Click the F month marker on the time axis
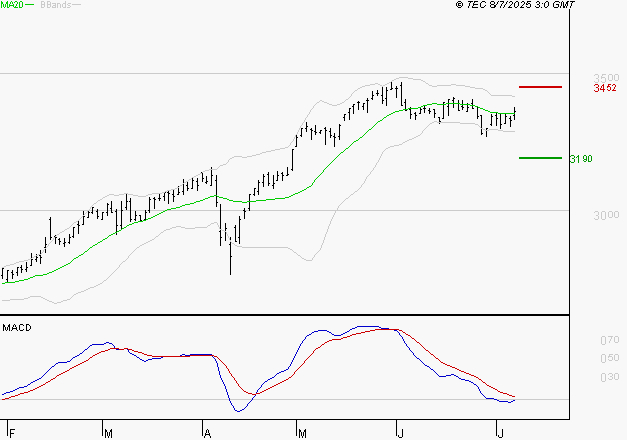This screenshot has width=627, height=440. (x=12, y=433)
